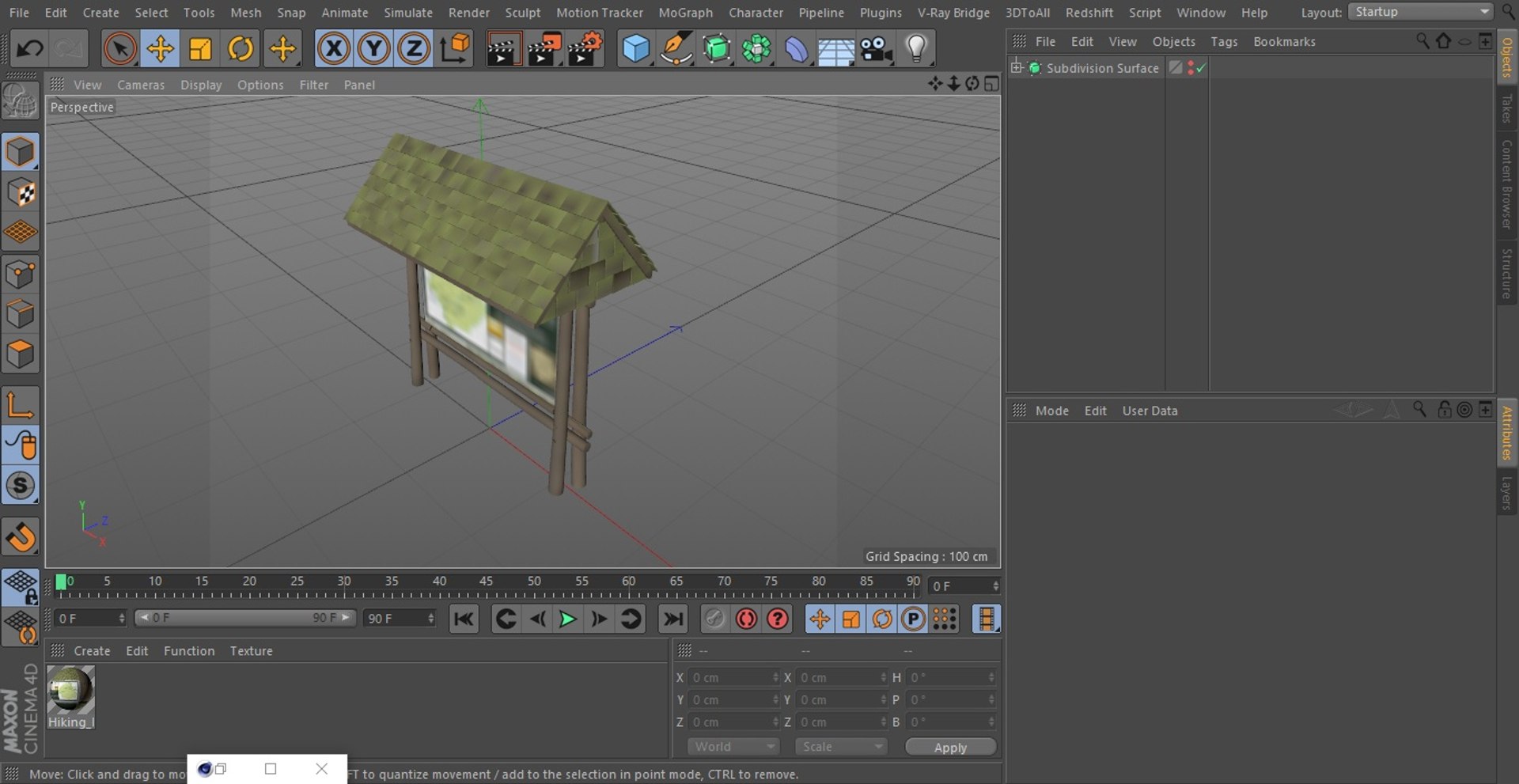Open the Edit Render Settings icon
Screen dimensions: 1519x784
point(585,49)
